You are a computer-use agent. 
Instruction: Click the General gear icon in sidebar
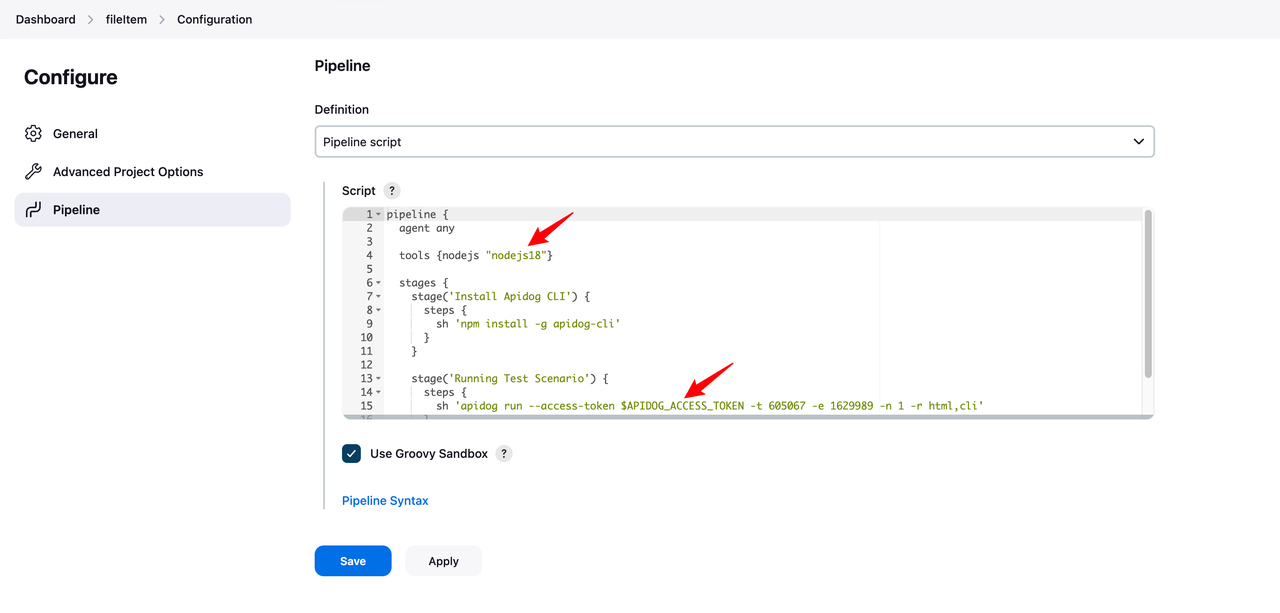point(33,134)
